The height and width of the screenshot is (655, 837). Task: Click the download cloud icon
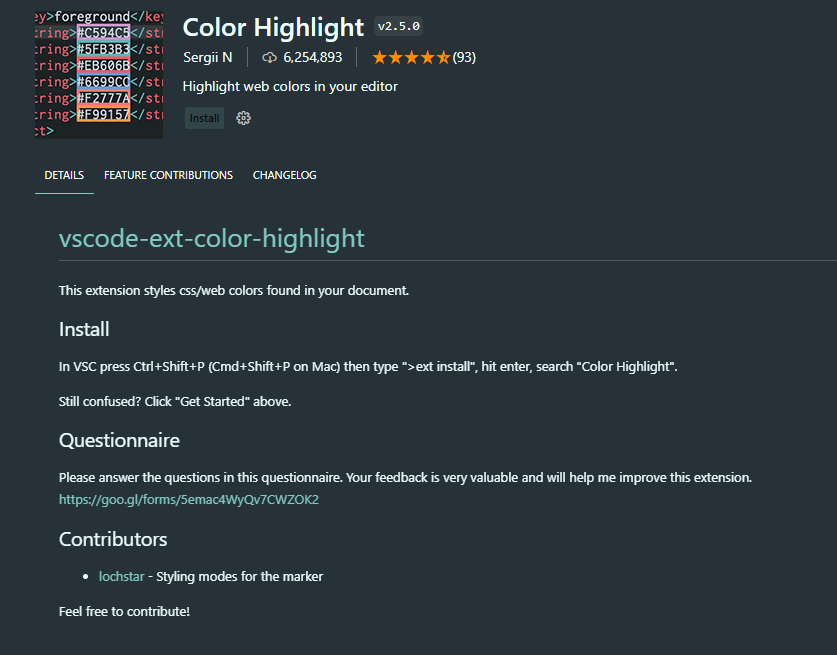pos(269,58)
